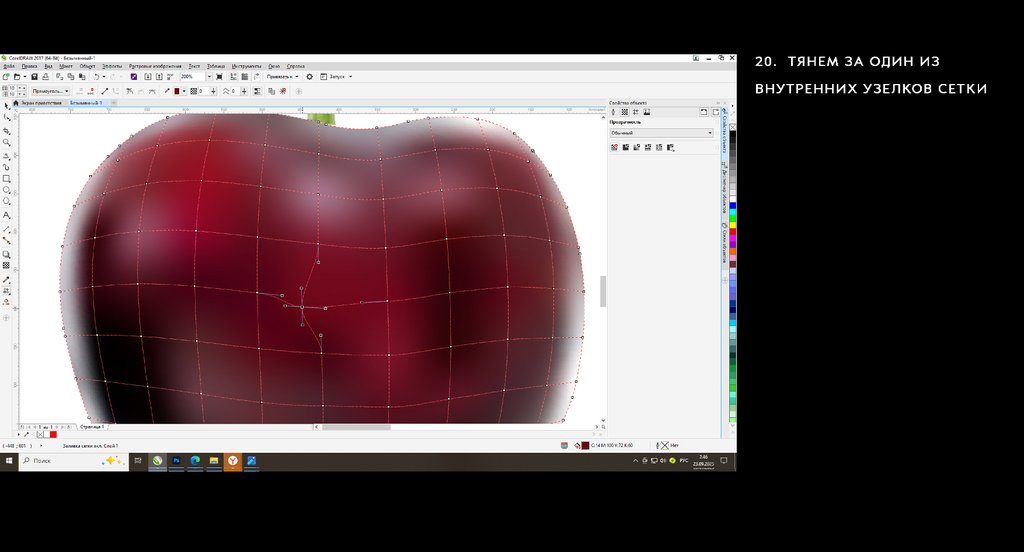
Task: Toggle No transparency button in properties panel
Action: click(x=613, y=147)
